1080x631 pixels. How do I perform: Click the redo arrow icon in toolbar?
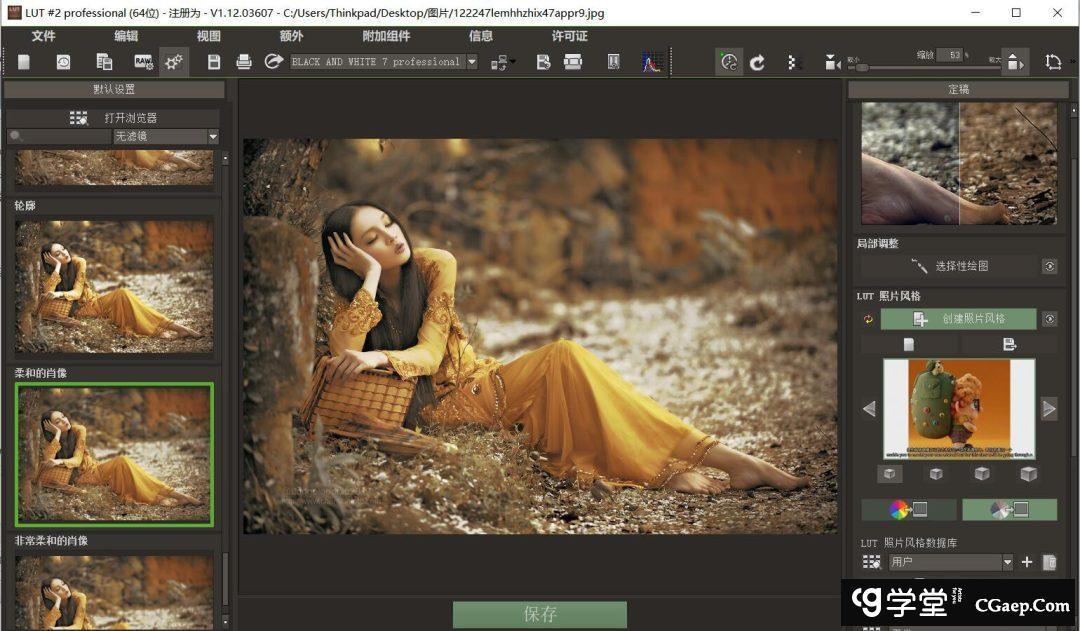click(757, 62)
